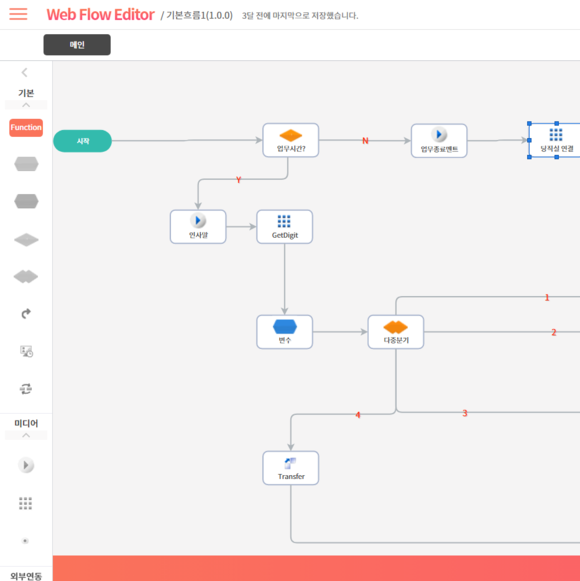Select the Function palette item

[x=26, y=127]
